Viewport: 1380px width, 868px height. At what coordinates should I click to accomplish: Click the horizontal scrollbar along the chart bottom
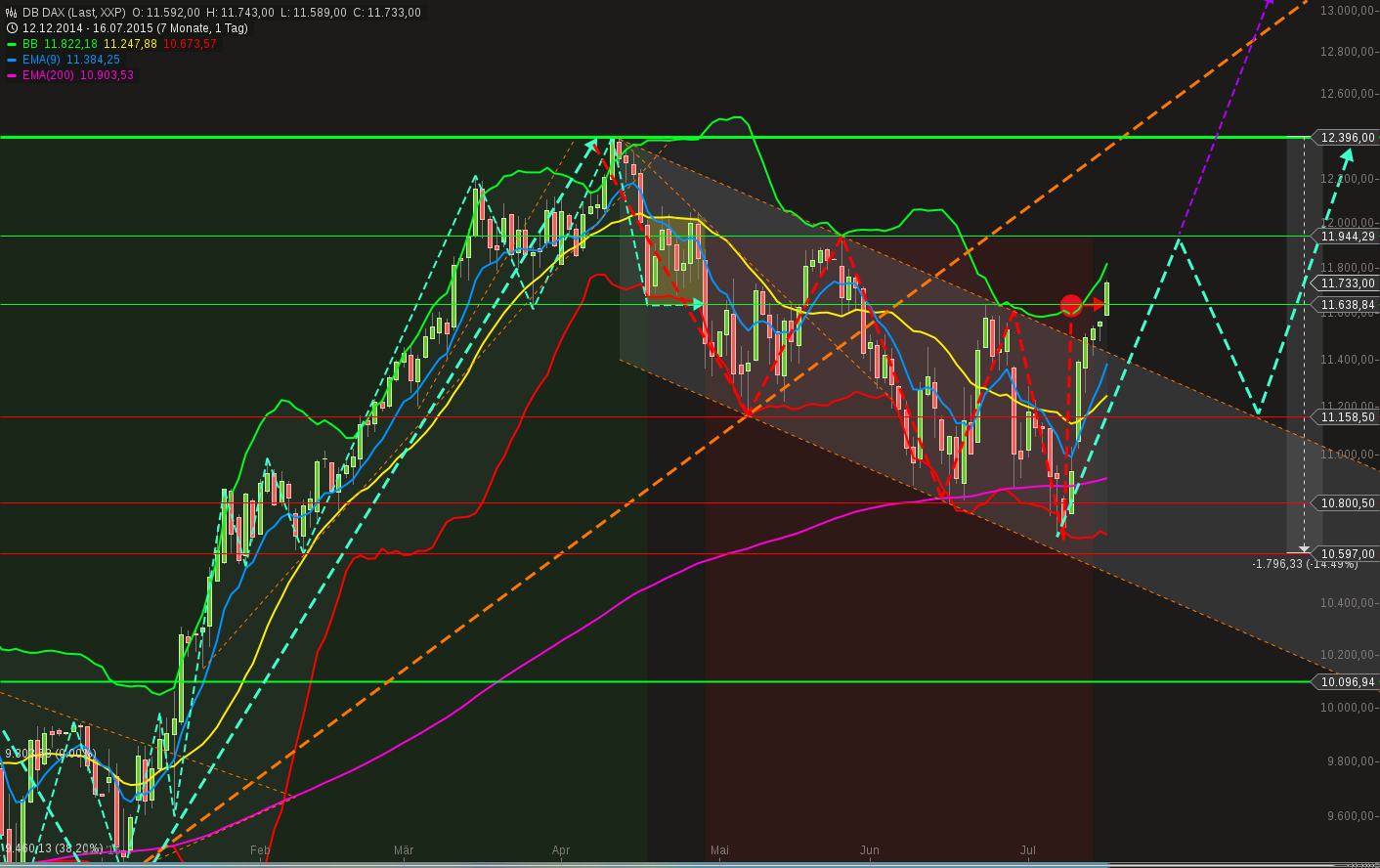(x=690, y=864)
